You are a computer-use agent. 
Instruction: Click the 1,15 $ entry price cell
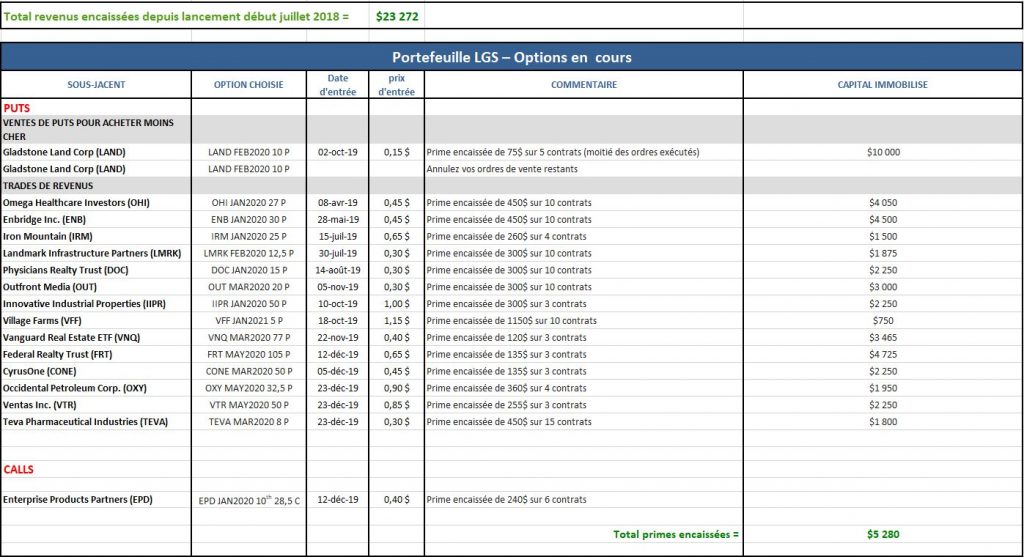396,321
